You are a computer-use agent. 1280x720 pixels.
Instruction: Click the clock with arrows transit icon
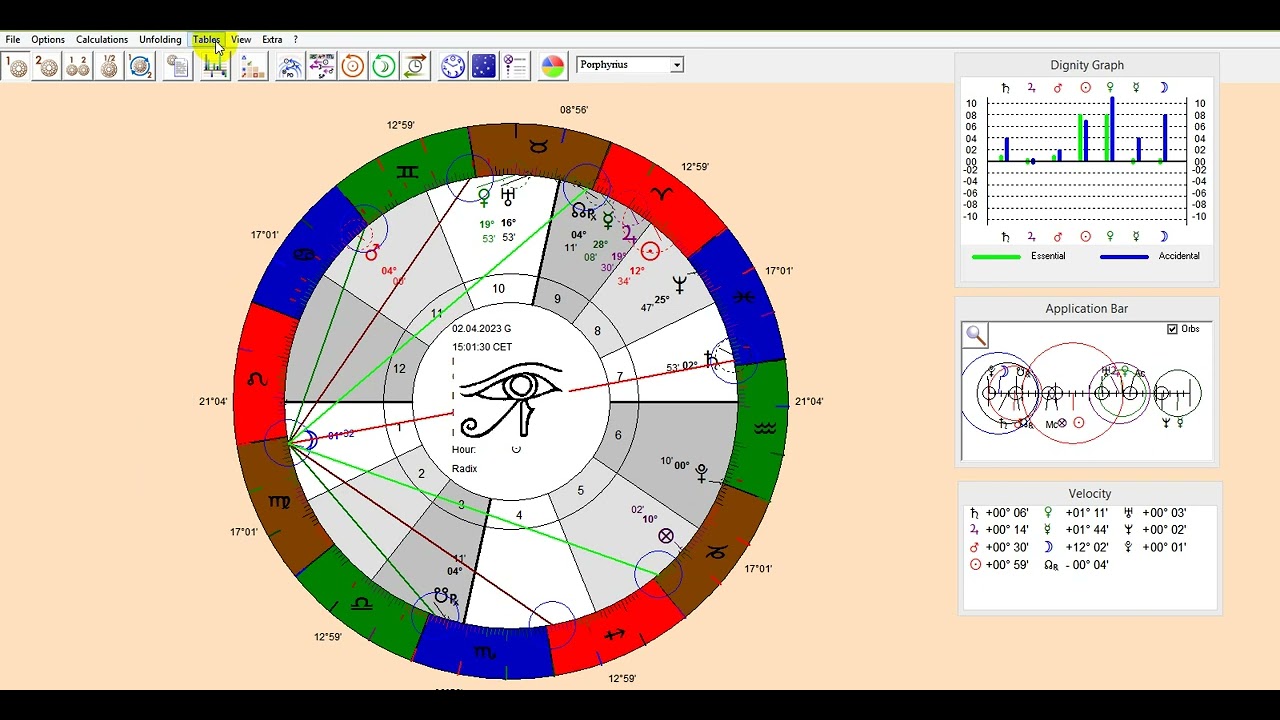tap(416, 67)
